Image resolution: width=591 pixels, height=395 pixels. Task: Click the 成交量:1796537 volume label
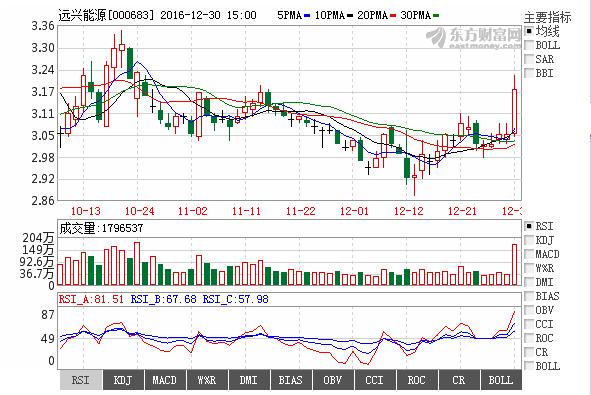pyautogui.click(x=101, y=228)
